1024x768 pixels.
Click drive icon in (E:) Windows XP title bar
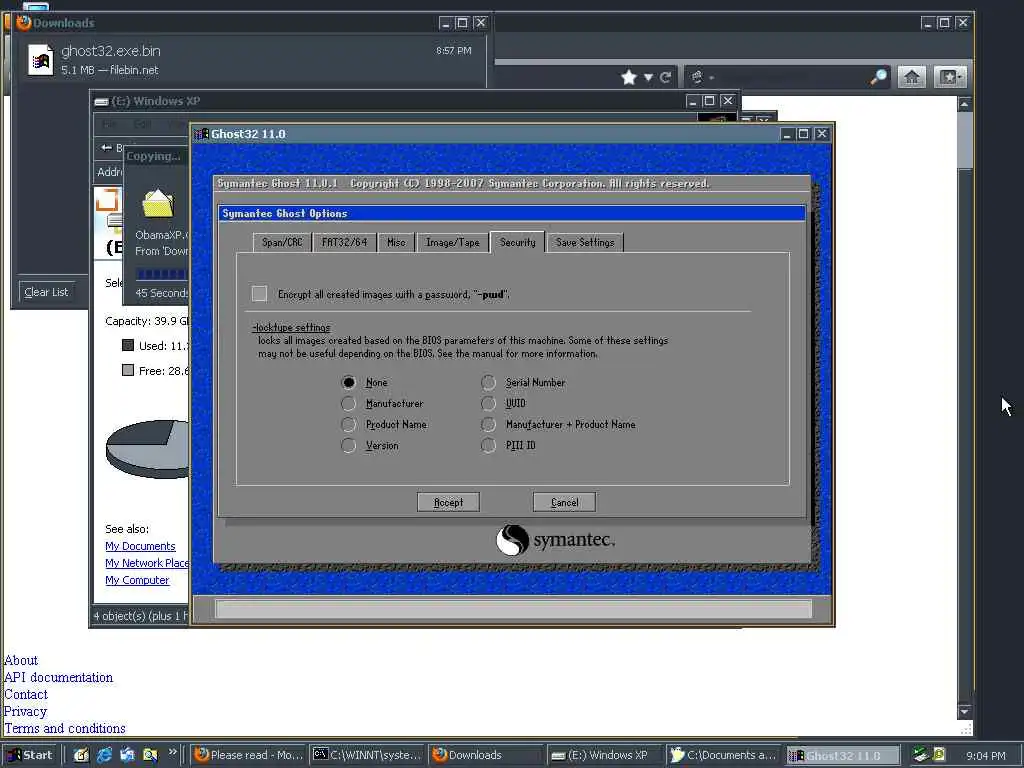pyautogui.click(x=101, y=101)
